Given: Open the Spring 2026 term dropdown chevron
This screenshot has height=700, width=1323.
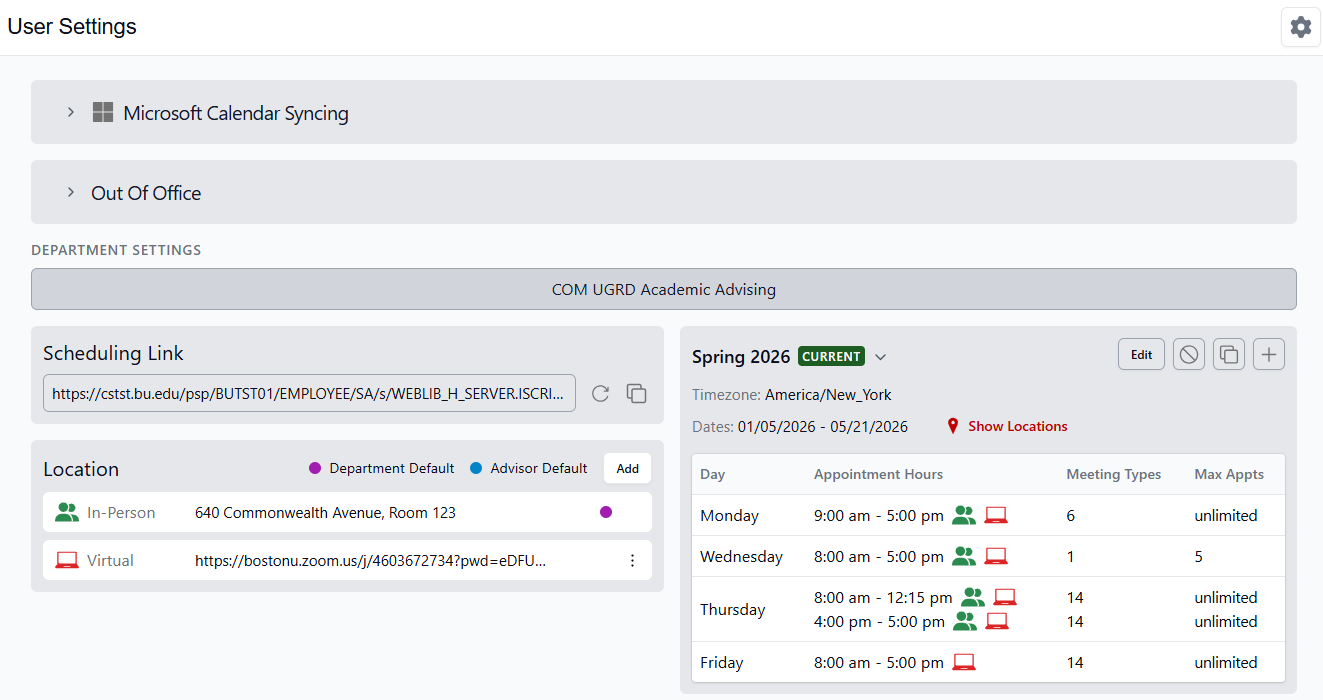Looking at the screenshot, I should pos(881,357).
